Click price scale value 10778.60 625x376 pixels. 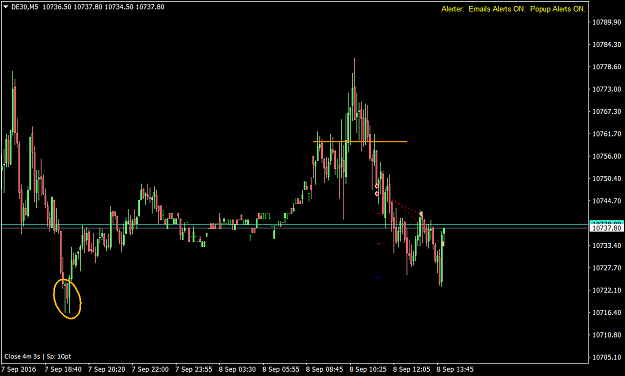click(x=607, y=67)
